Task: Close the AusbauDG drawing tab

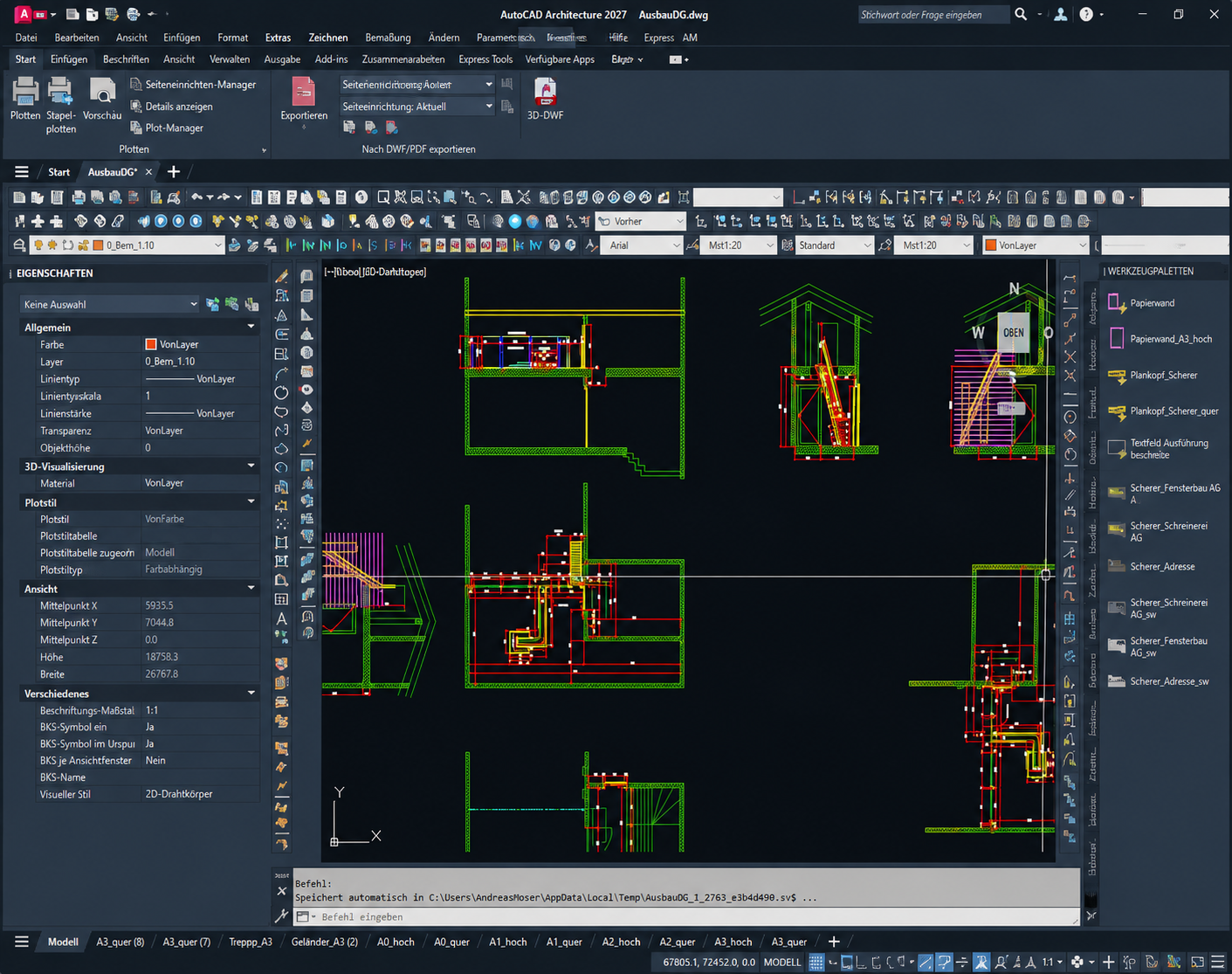Action: point(148,172)
